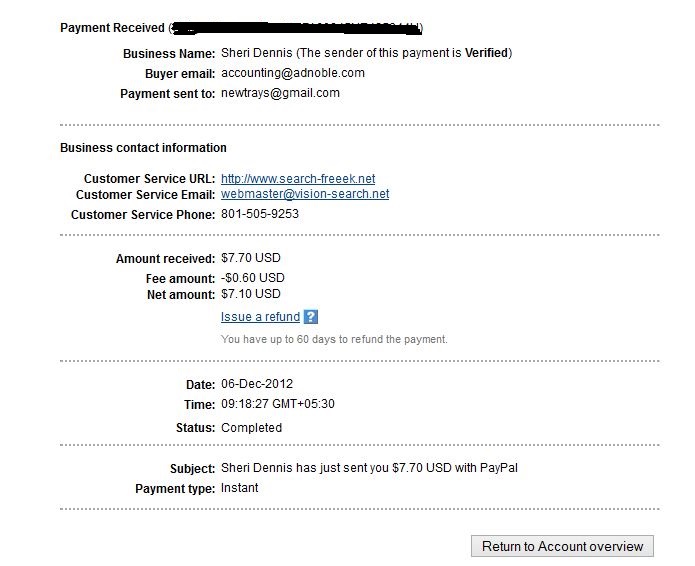
Task: Click the 60 days refund notice text
Action: (x=334, y=340)
